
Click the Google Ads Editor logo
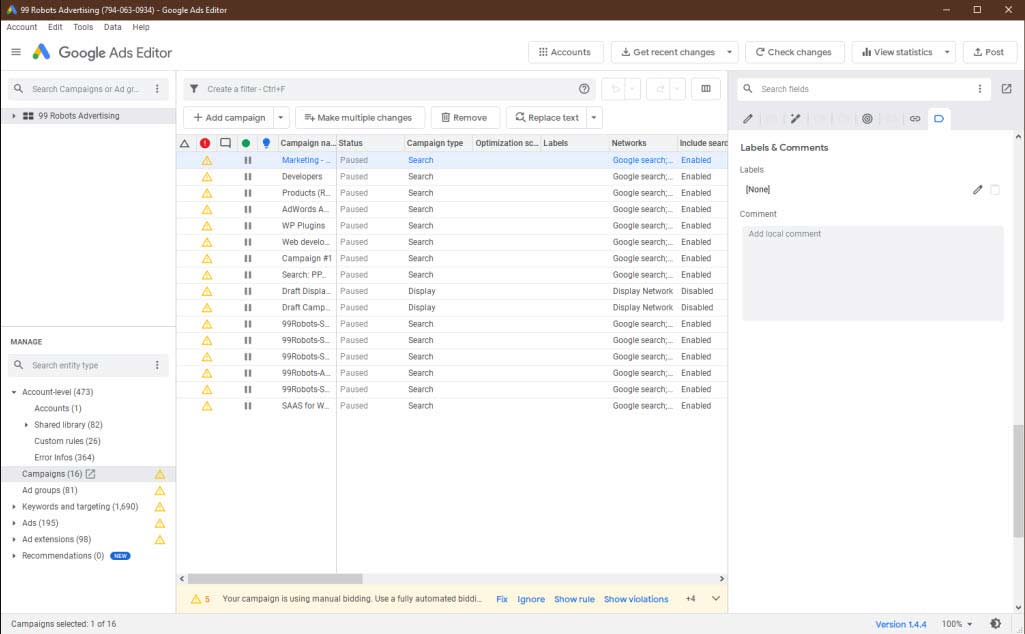[41, 52]
